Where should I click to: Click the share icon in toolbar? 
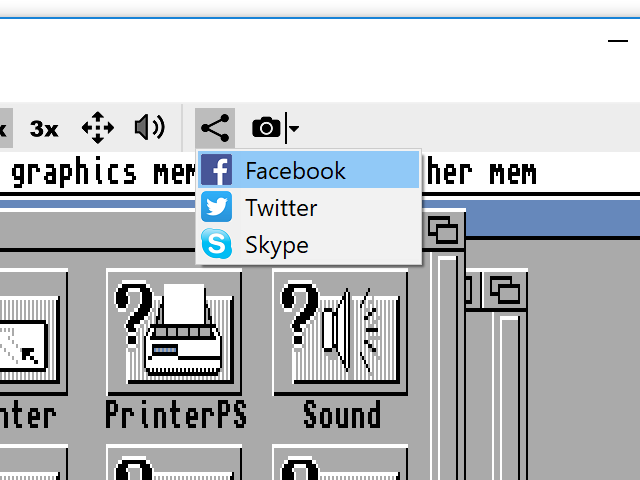point(215,128)
